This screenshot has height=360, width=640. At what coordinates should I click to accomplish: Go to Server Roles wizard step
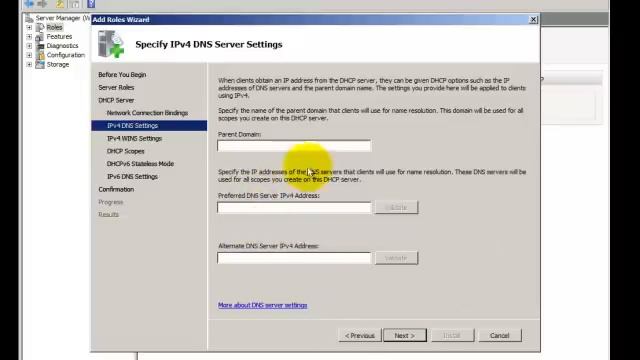pyautogui.click(x=116, y=87)
